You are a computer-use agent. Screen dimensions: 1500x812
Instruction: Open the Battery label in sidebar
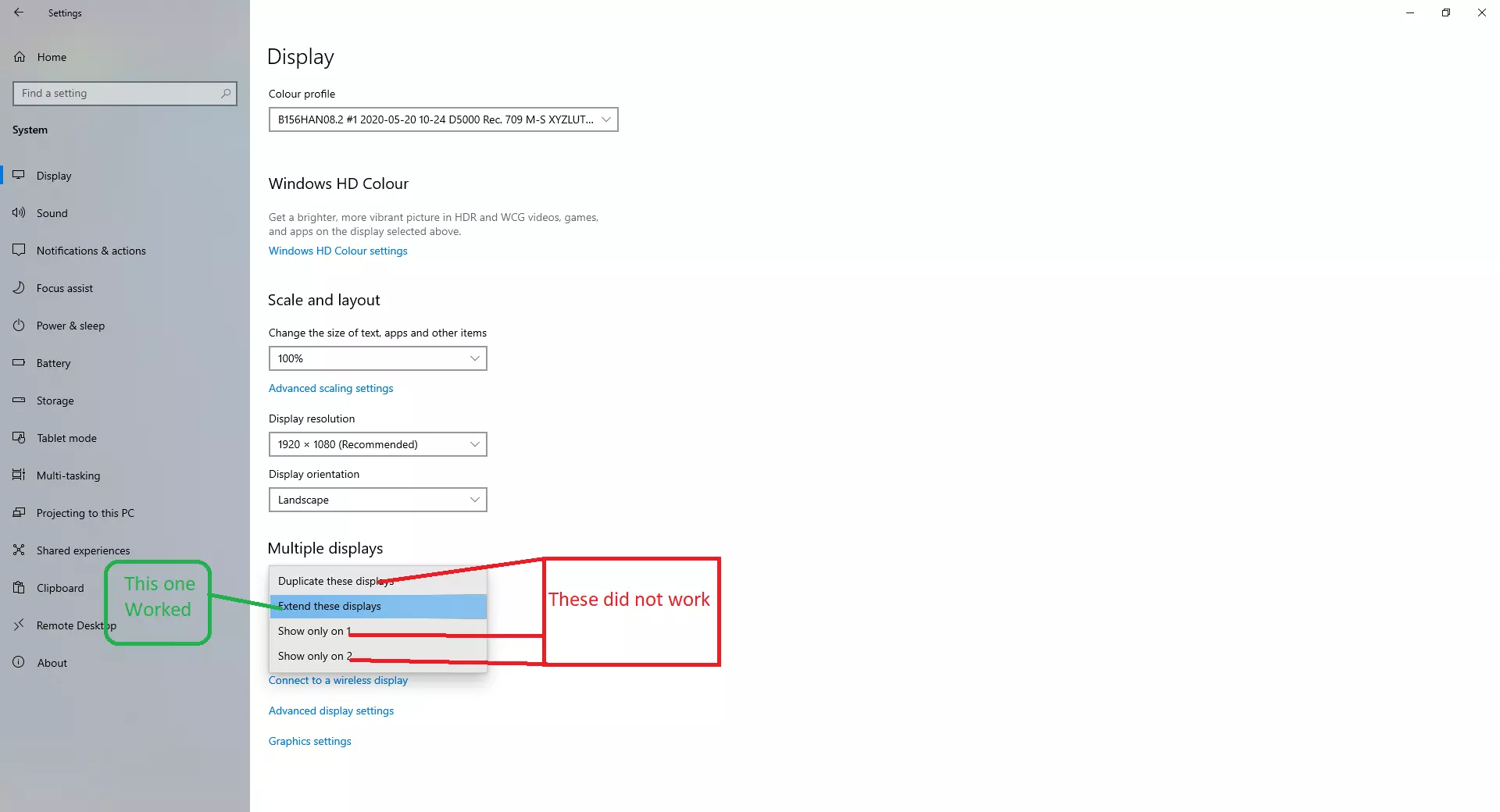pos(54,363)
